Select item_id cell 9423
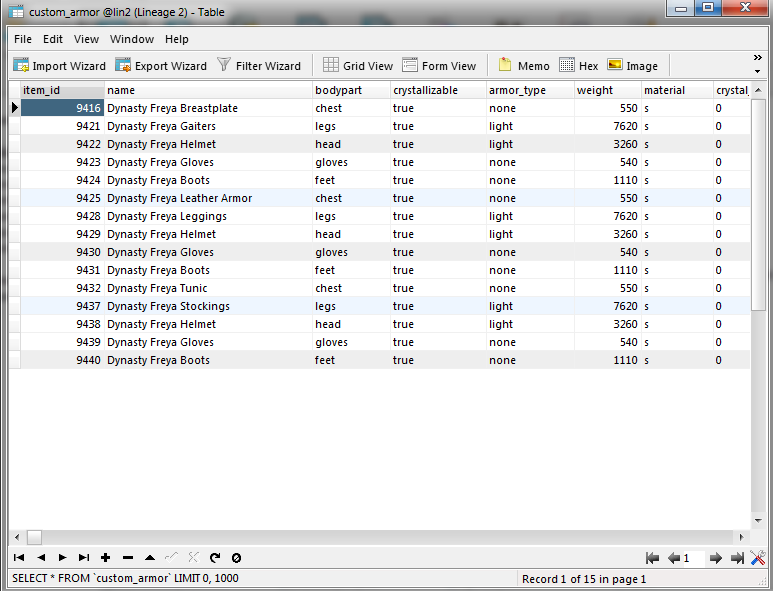Image resolution: width=773 pixels, height=591 pixels. tap(62, 162)
